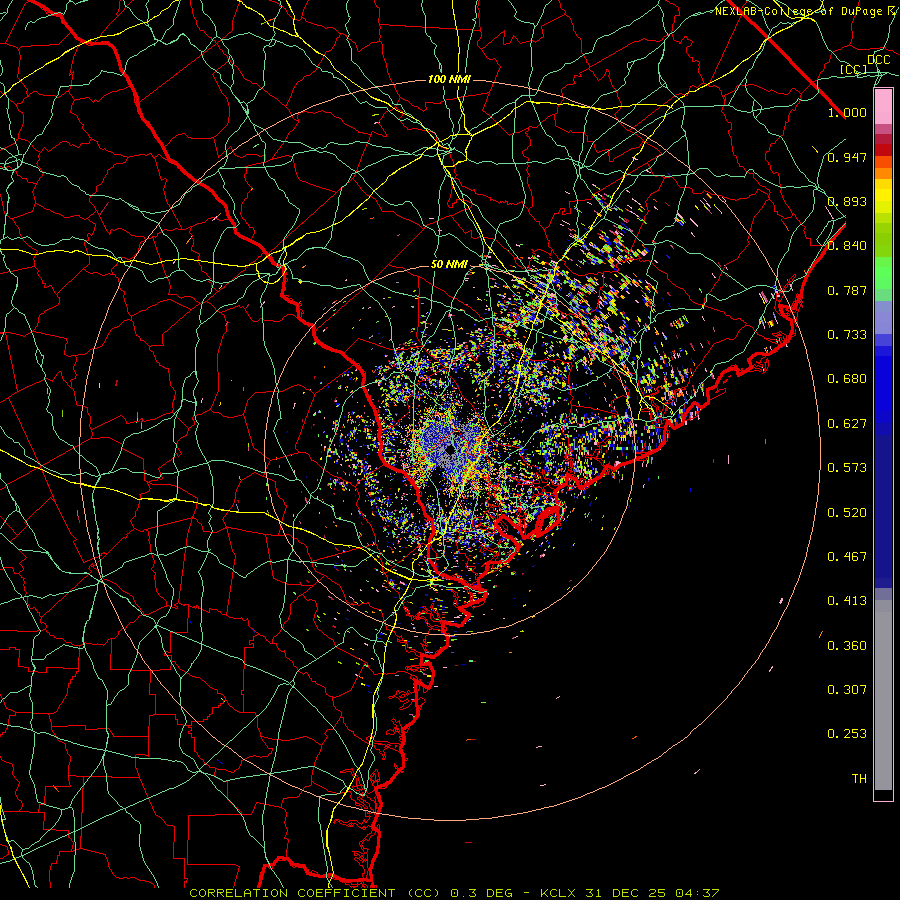Click the "TH" threshold label on the legend
This screenshot has width=900, height=900.
click(x=859, y=779)
